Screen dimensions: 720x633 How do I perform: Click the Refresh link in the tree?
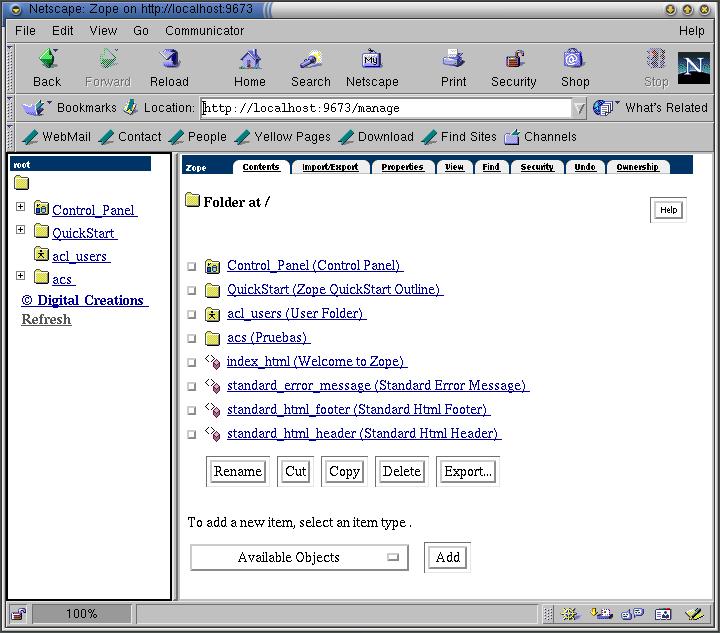coord(46,319)
